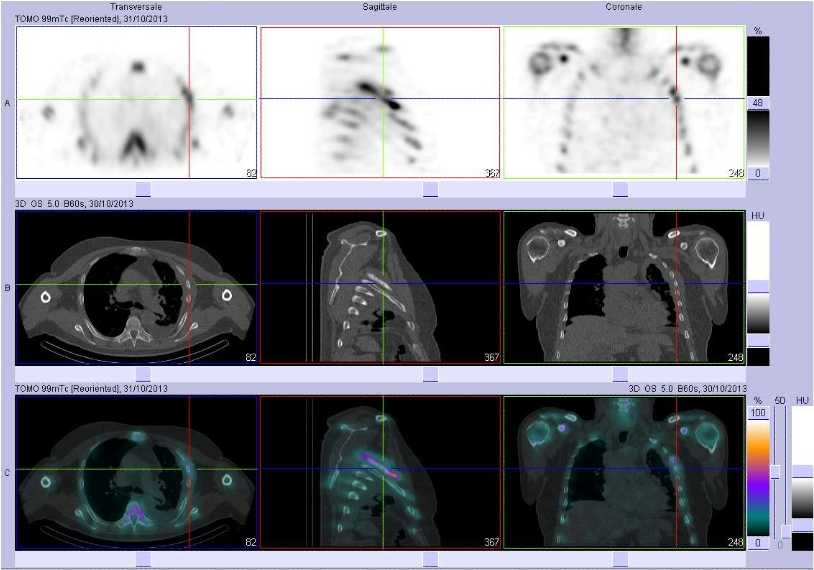Screen dimensions: 814x570
Task: Click the Coronale column heading
Action: [623, 7]
